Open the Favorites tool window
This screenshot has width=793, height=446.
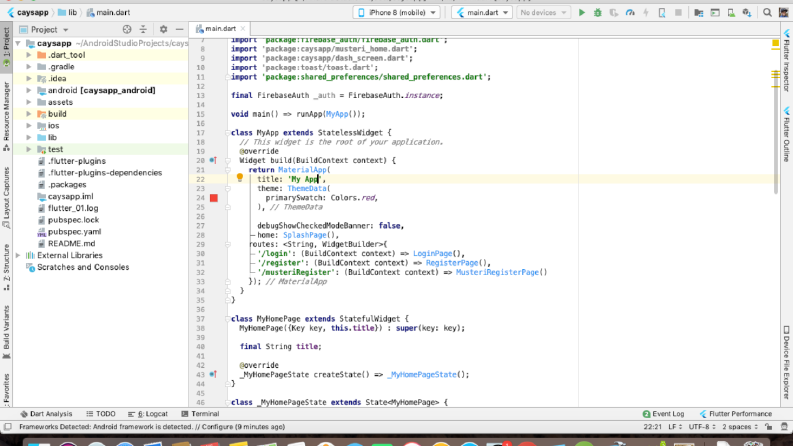tap(6, 389)
